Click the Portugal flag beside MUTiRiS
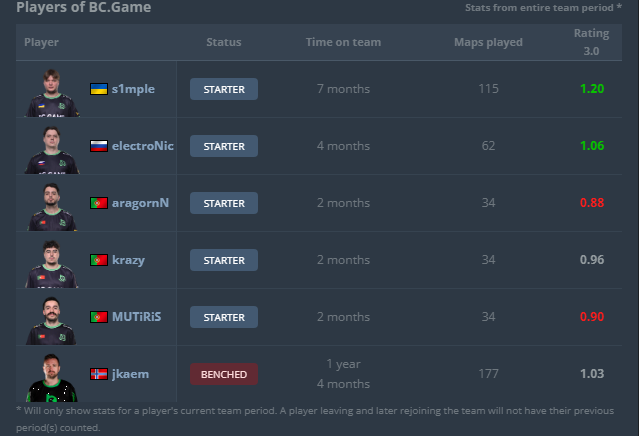This screenshot has height=436, width=639. click(99, 317)
